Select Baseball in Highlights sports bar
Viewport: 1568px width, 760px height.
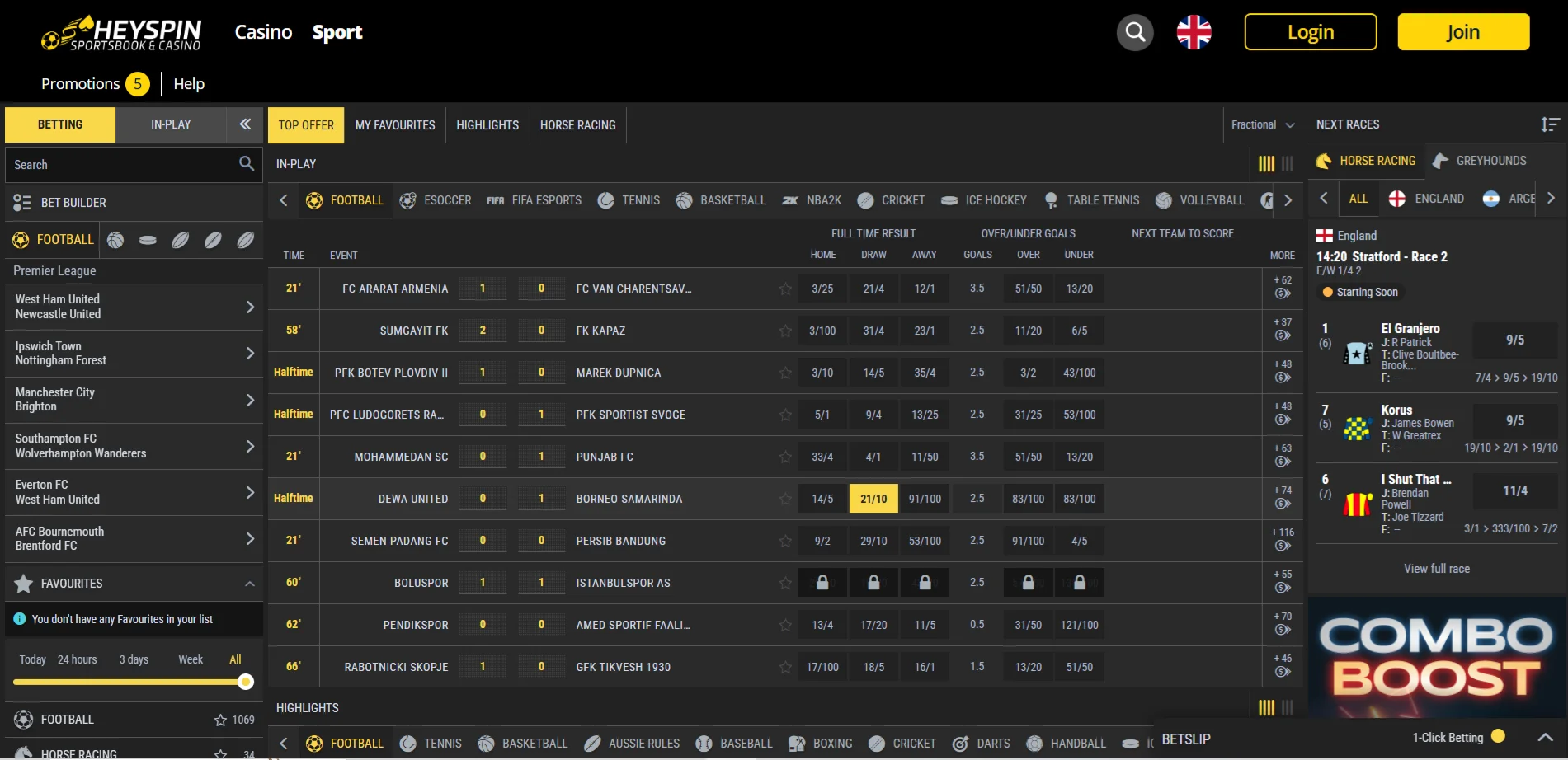[x=734, y=744]
